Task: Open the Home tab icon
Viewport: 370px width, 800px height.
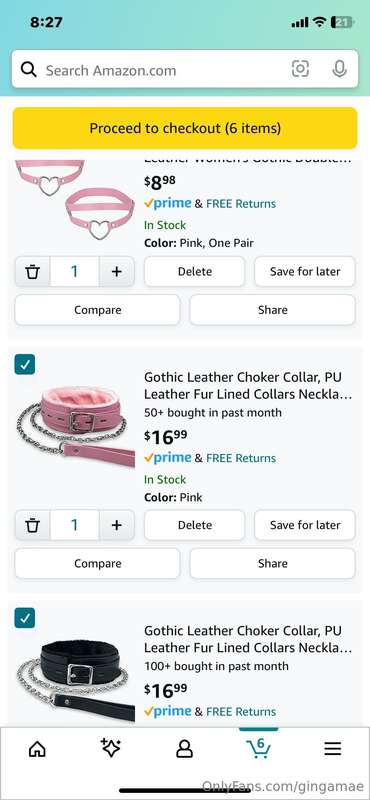Action: [x=37, y=748]
